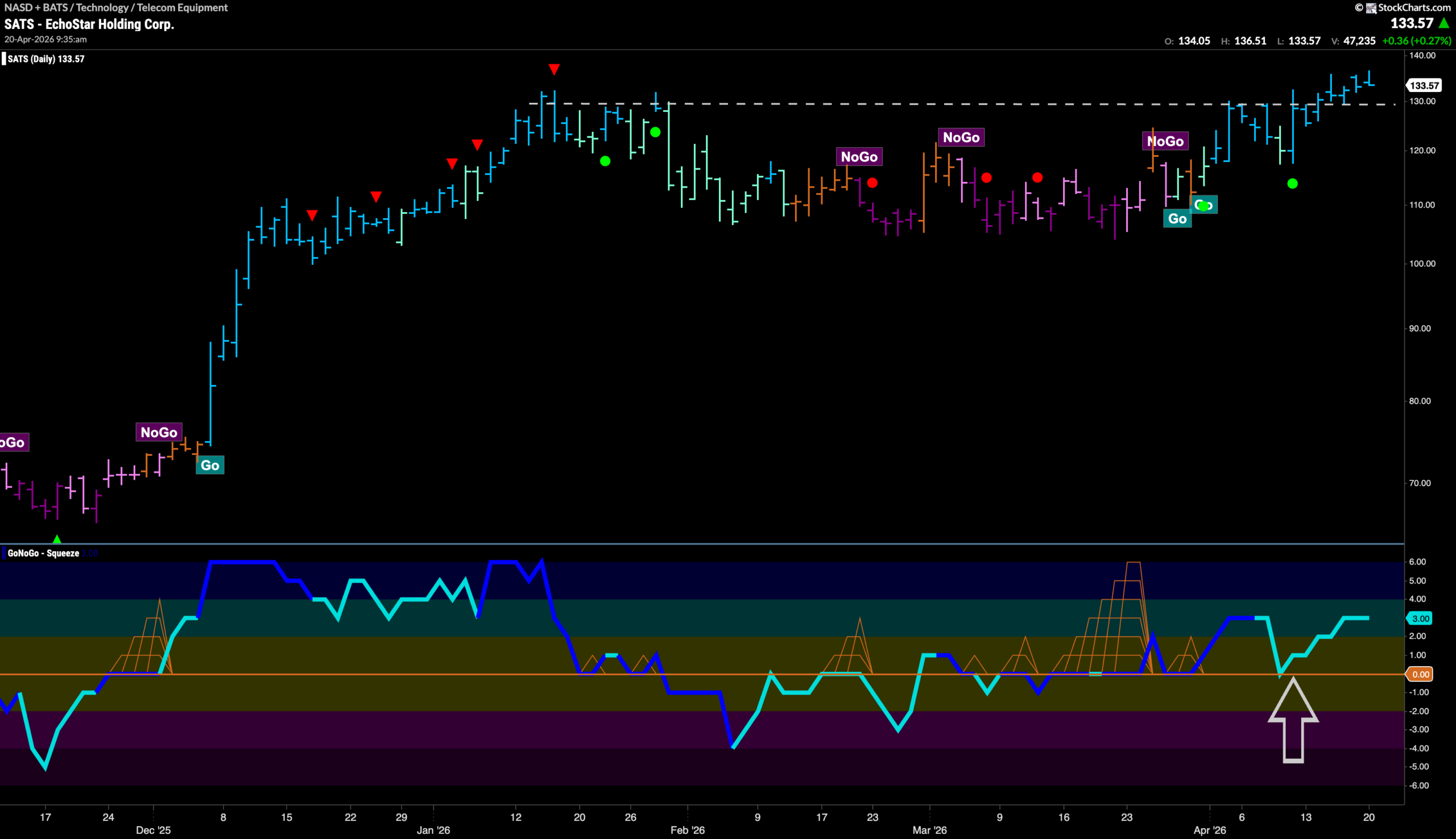Screen dimensions: 1456x839
Task: Select the green circle marker below the April bars
Action: (x=1292, y=184)
